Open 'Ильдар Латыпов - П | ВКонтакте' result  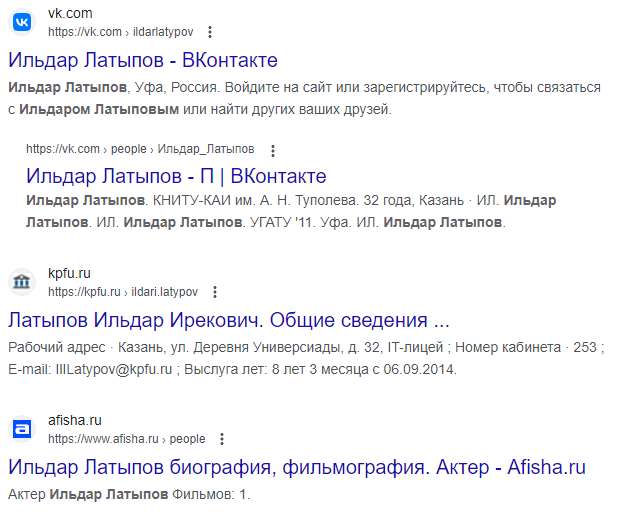click(x=176, y=176)
